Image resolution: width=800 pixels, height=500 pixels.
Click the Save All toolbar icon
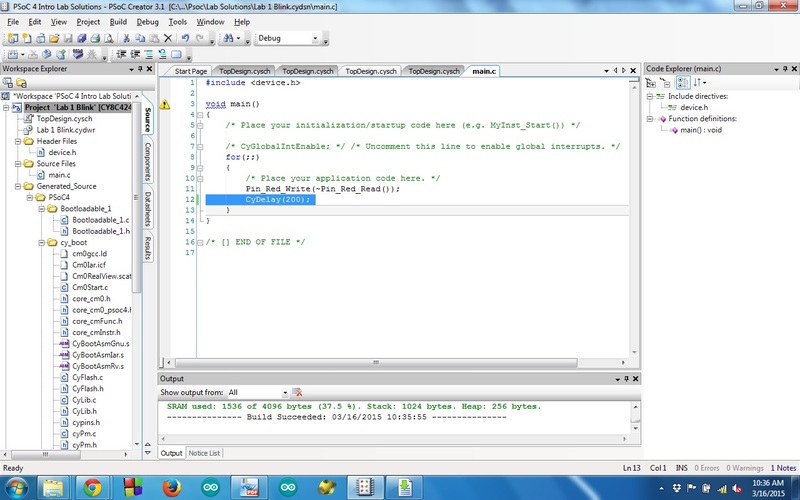point(82,38)
